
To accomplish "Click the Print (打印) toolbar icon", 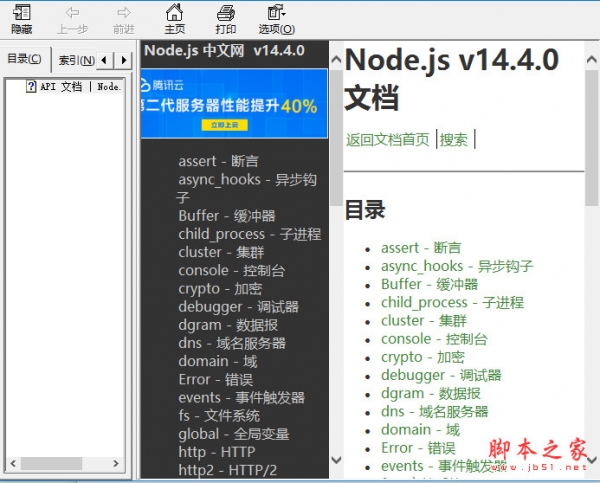I will [225, 19].
